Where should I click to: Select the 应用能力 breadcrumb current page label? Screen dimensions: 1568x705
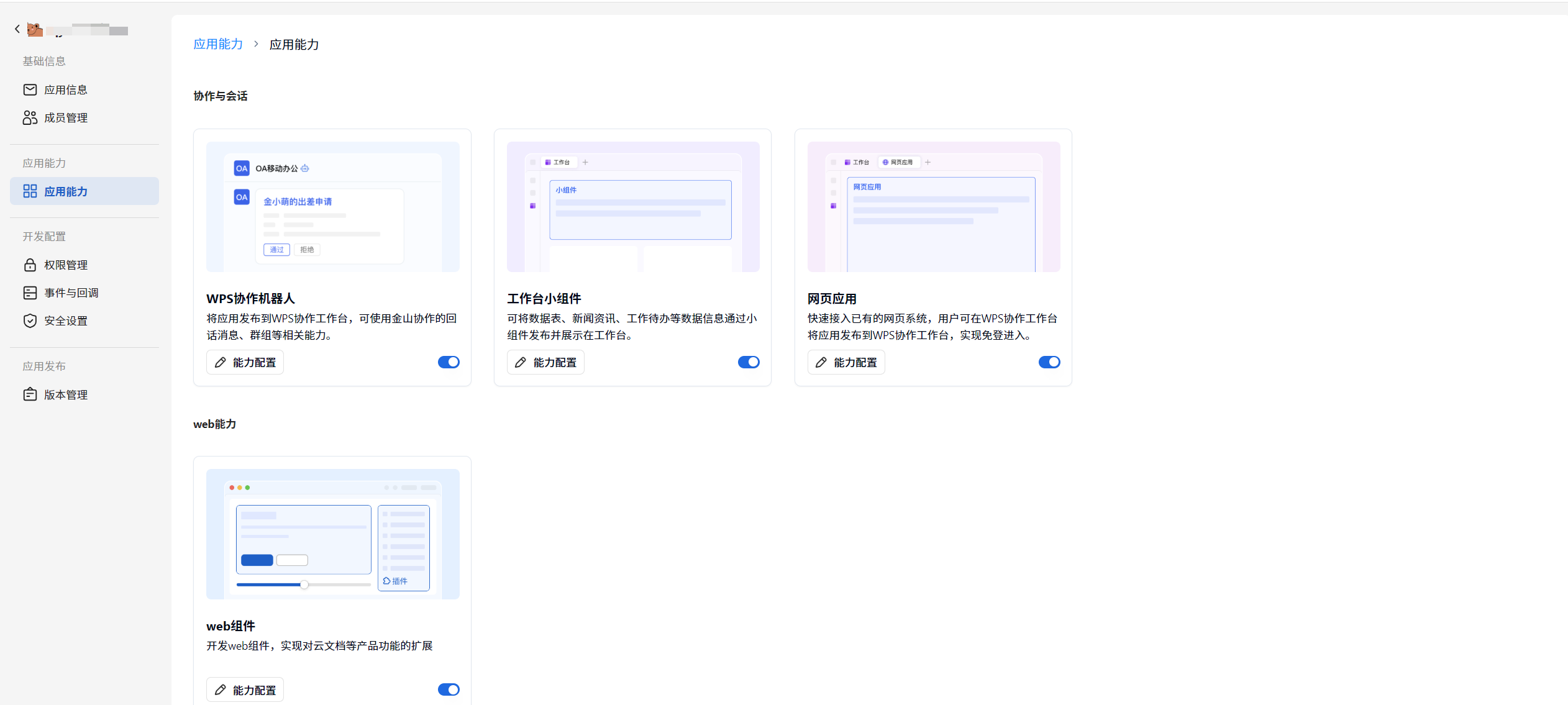pyautogui.click(x=294, y=43)
